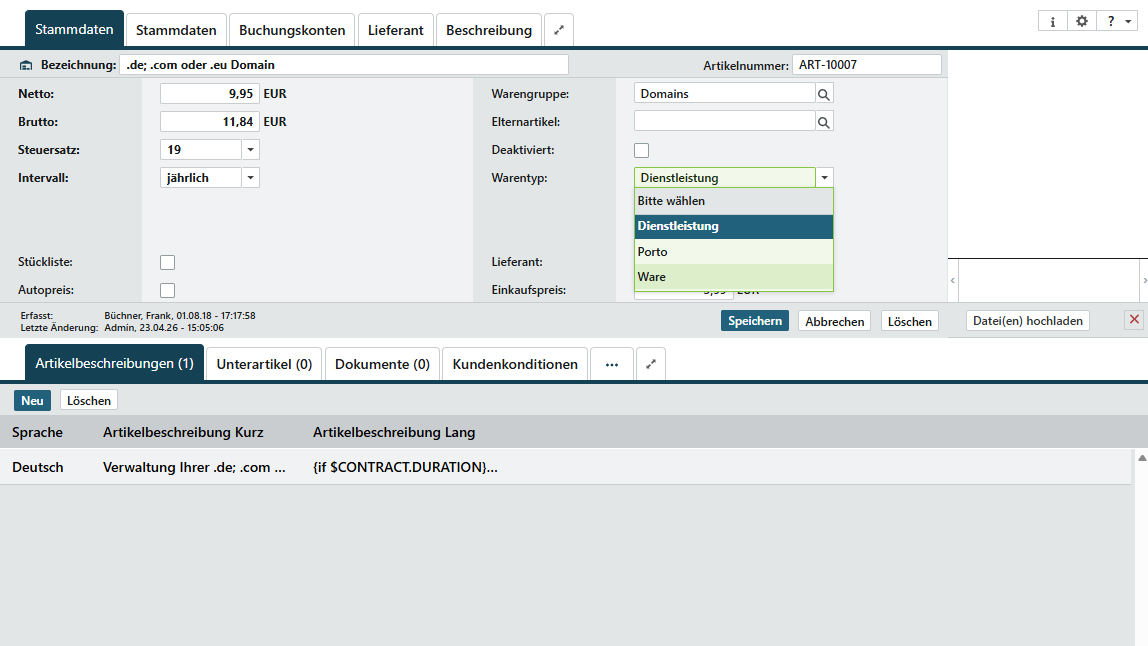Click the Artikelnummer field ART-10007
Viewport: 1148px width, 646px height.
[x=867, y=64]
